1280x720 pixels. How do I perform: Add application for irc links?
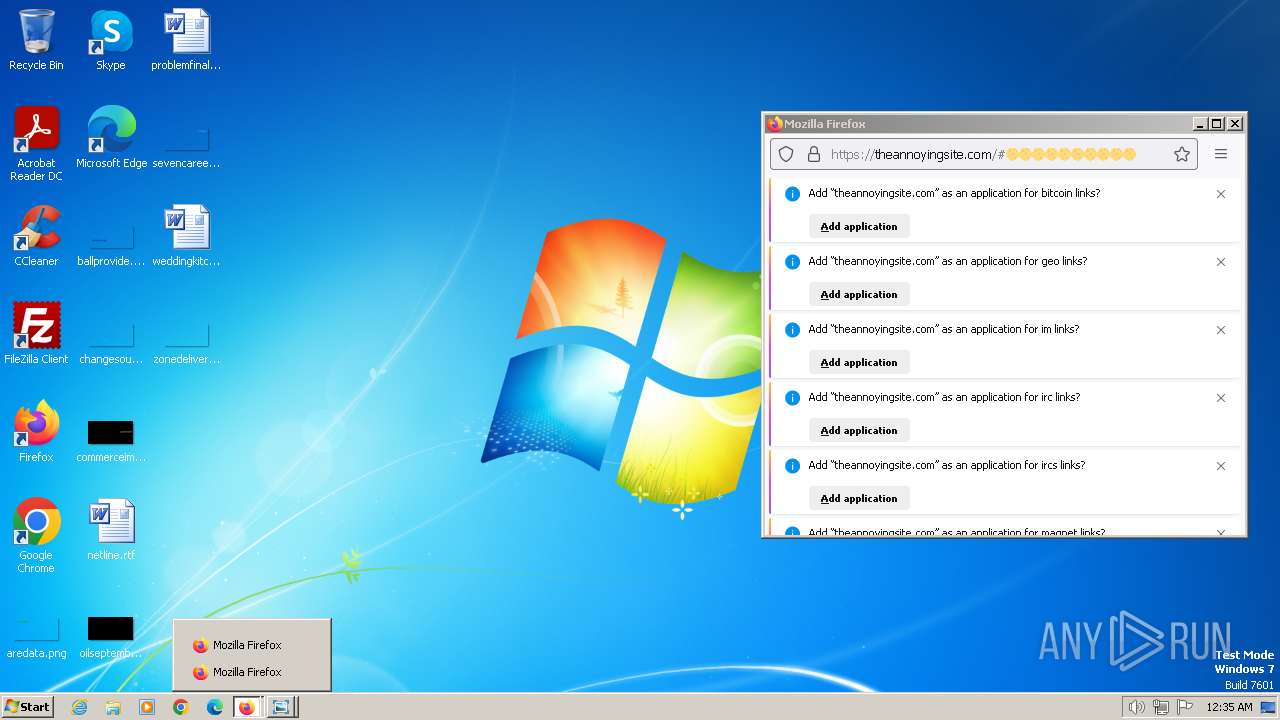point(859,430)
